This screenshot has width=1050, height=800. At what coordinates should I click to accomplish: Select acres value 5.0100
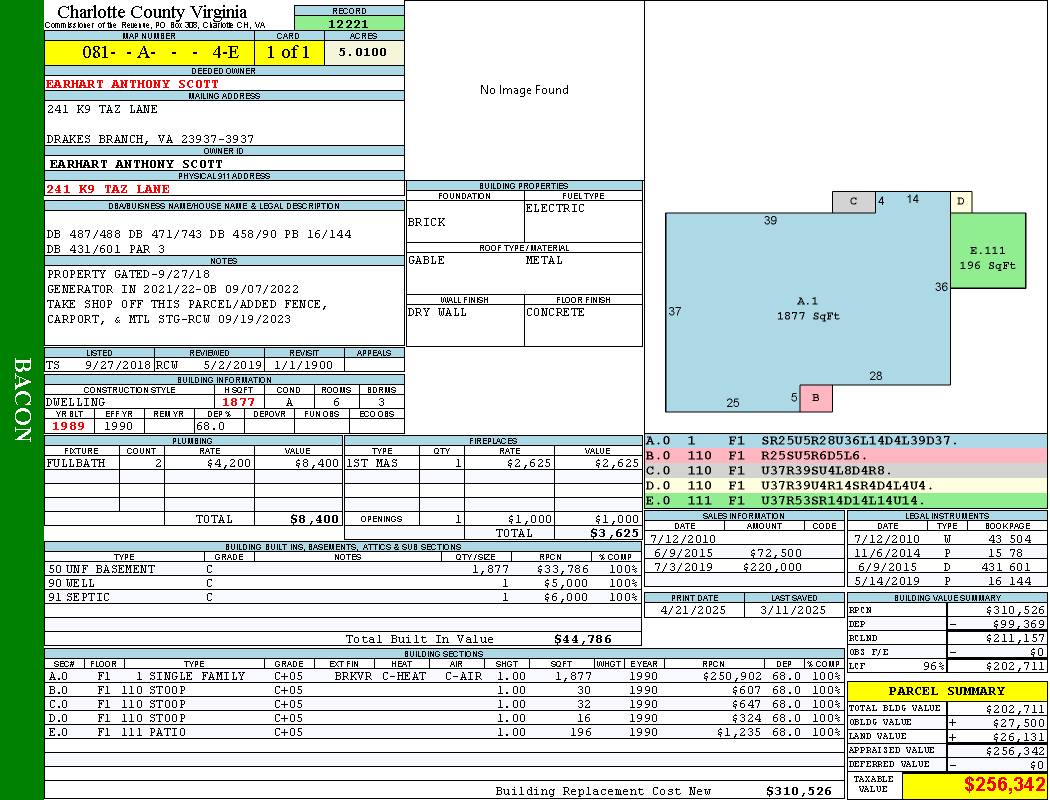[364, 52]
